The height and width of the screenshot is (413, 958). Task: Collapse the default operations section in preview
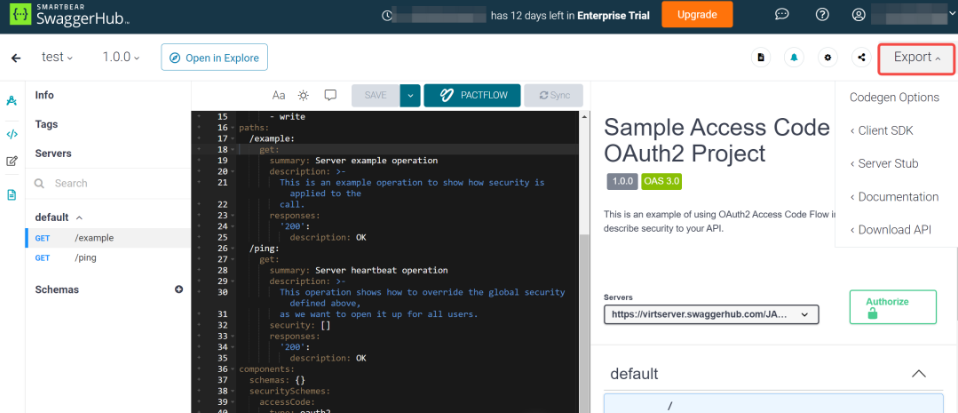coord(918,374)
